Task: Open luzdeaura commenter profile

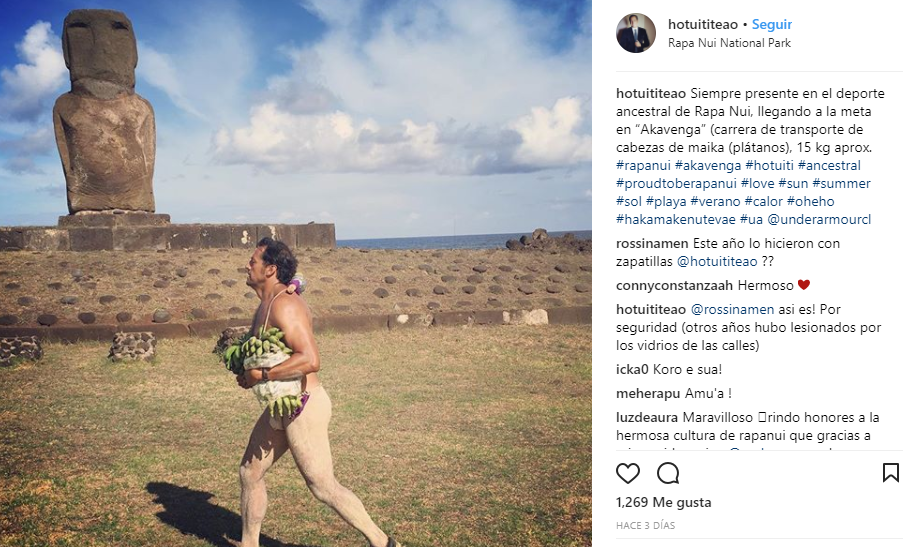Action: pos(647,417)
